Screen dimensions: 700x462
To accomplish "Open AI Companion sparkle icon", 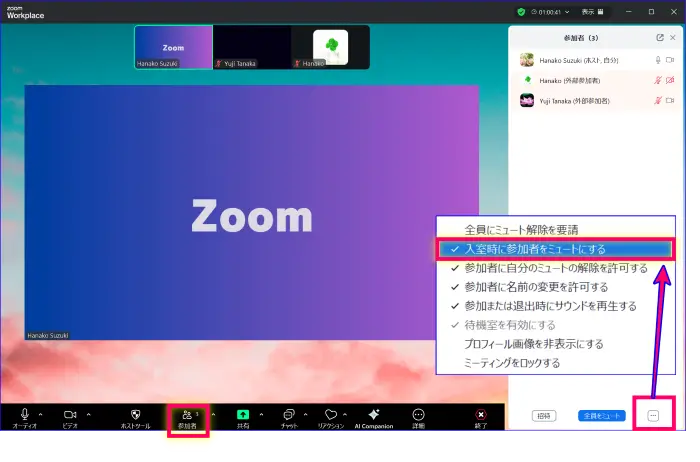I will tap(374, 414).
